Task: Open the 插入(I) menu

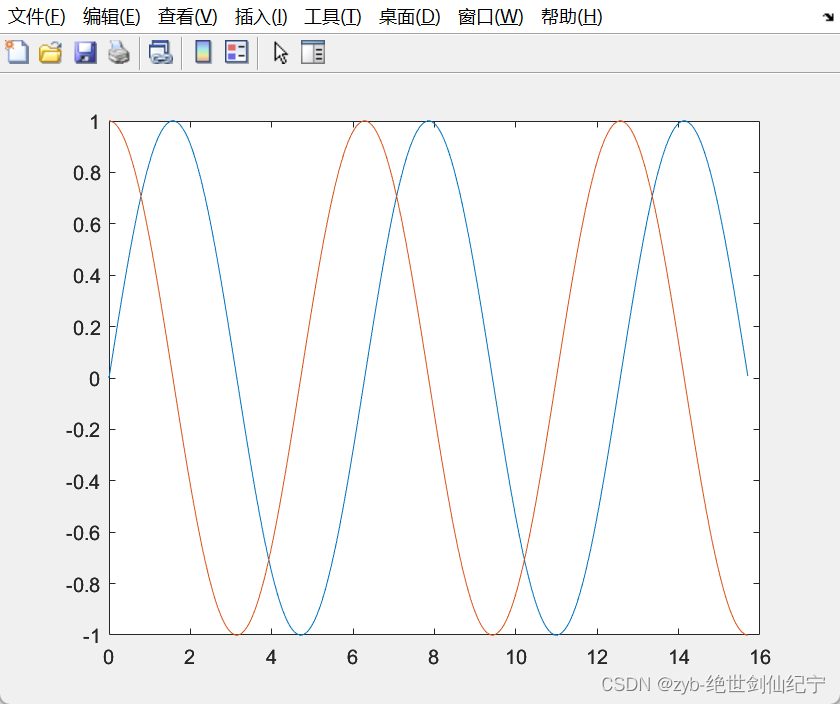Action: [261, 17]
